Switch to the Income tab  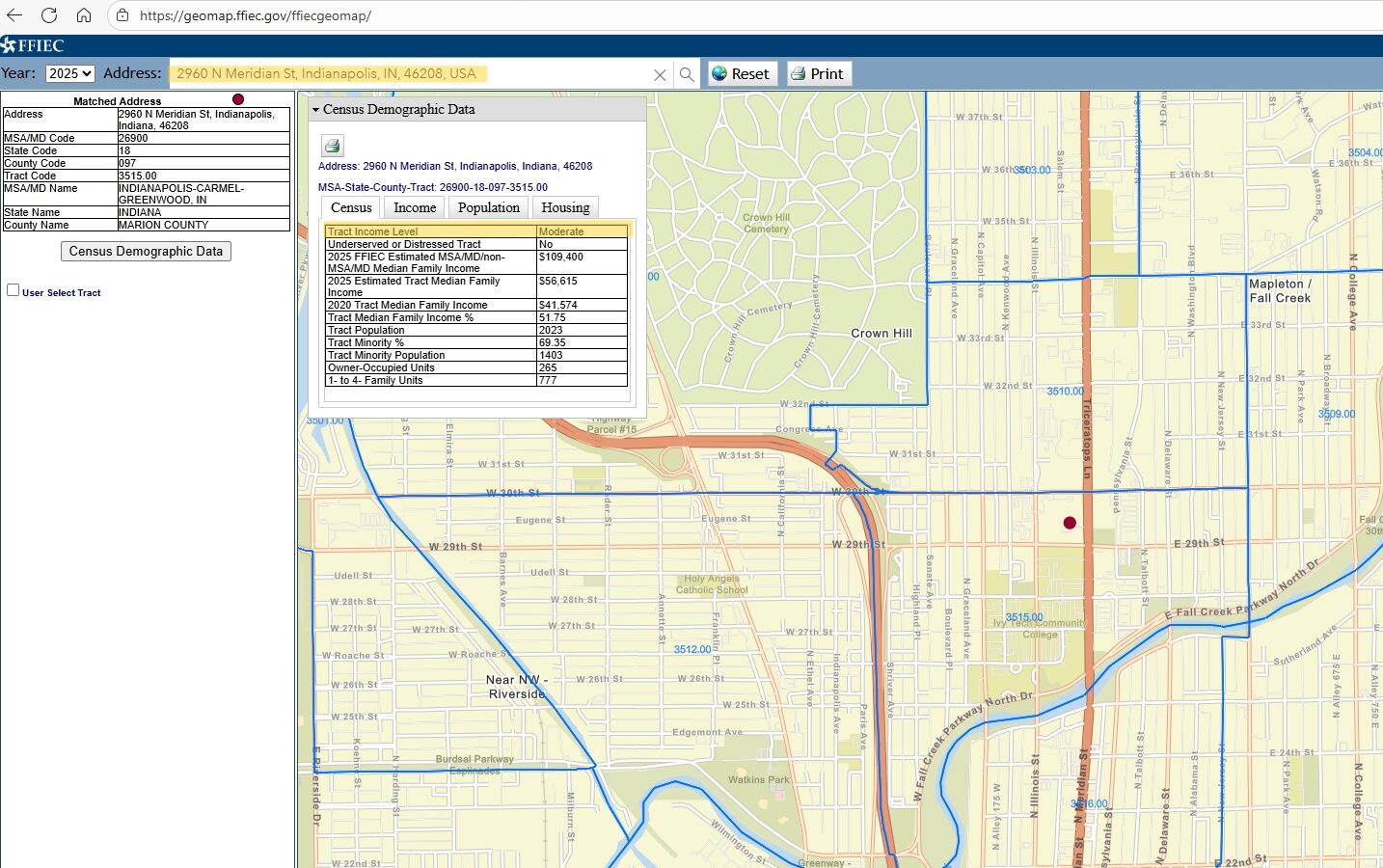coord(415,207)
